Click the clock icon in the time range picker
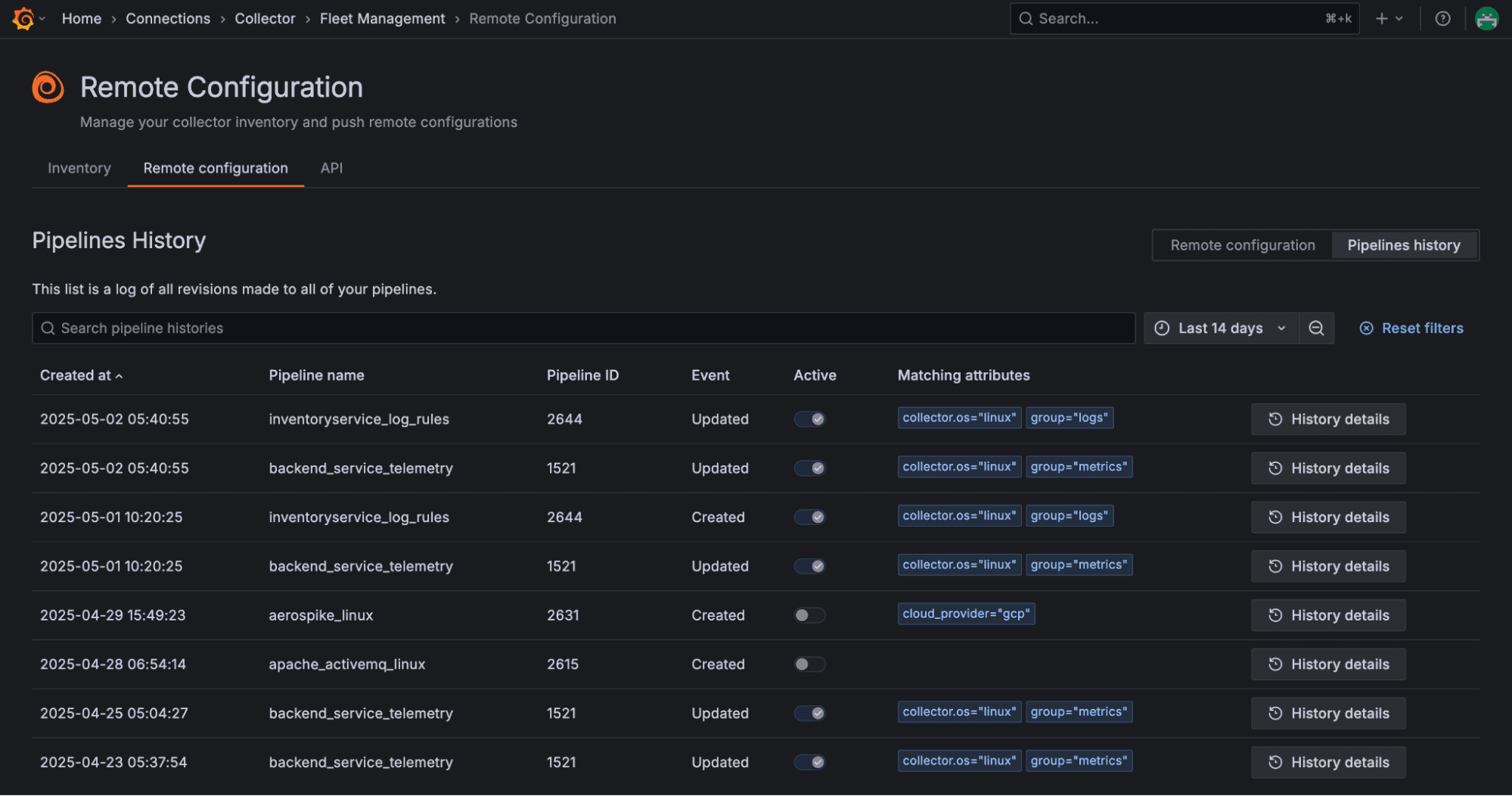Viewport: 1512px width, 796px height. click(x=1163, y=328)
